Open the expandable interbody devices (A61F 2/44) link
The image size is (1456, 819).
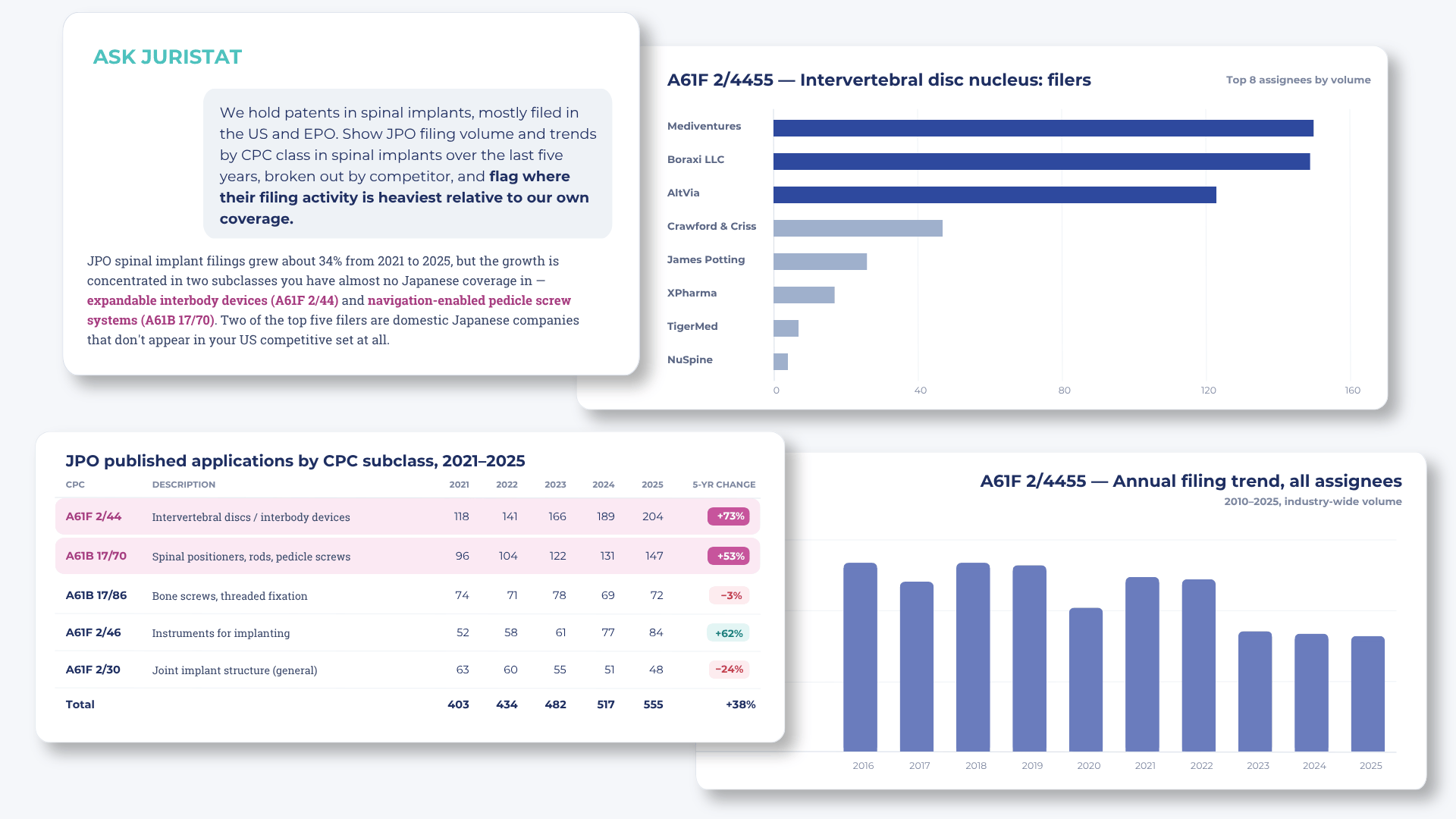[212, 300]
